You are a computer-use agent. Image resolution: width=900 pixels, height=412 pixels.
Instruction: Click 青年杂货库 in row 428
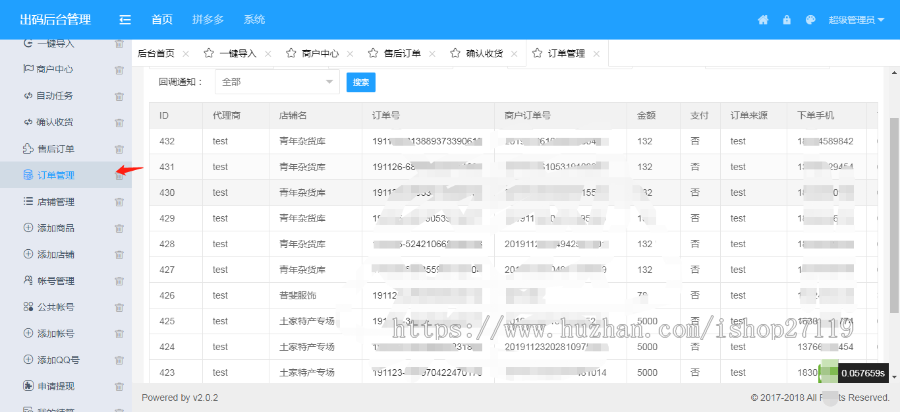click(302, 244)
